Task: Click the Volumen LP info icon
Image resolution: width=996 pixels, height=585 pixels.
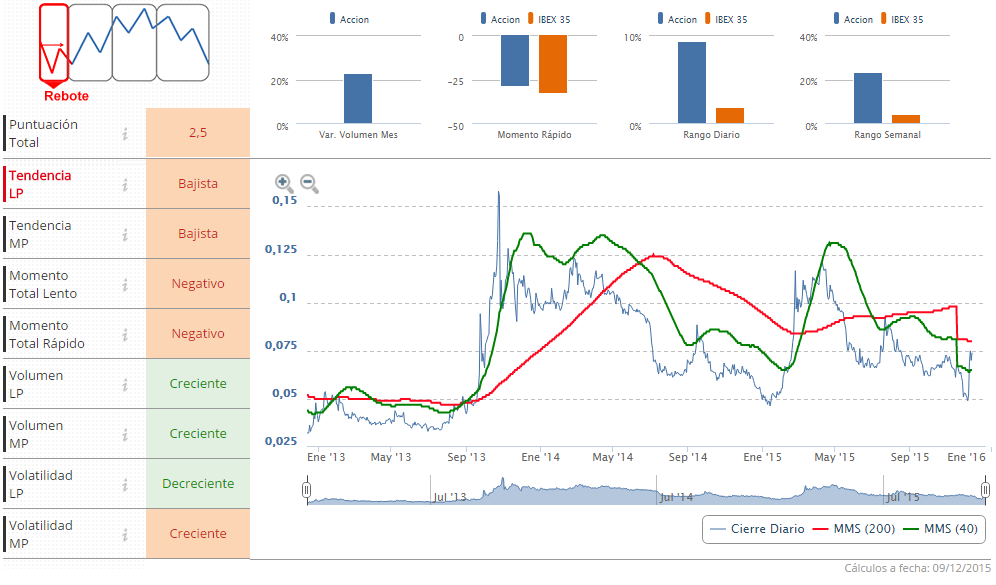Action: pos(125,384)
